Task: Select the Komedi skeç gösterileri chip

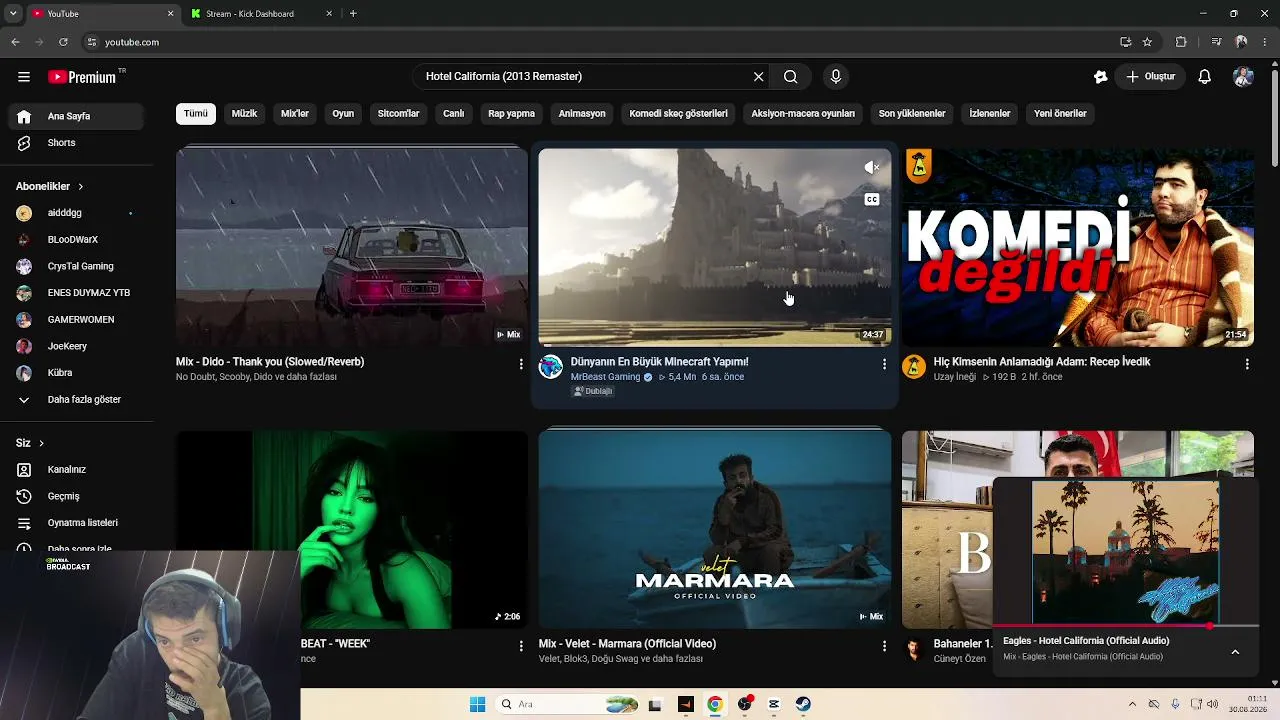Action: pos(678,114)
